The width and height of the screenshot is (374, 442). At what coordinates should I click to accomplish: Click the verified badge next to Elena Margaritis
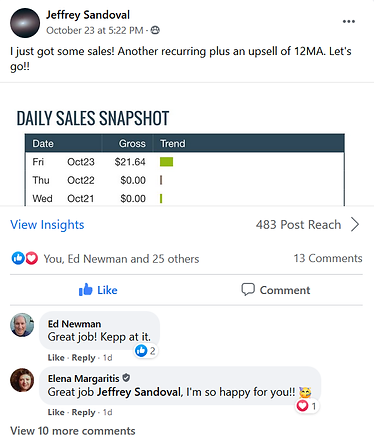pos(126,378)
